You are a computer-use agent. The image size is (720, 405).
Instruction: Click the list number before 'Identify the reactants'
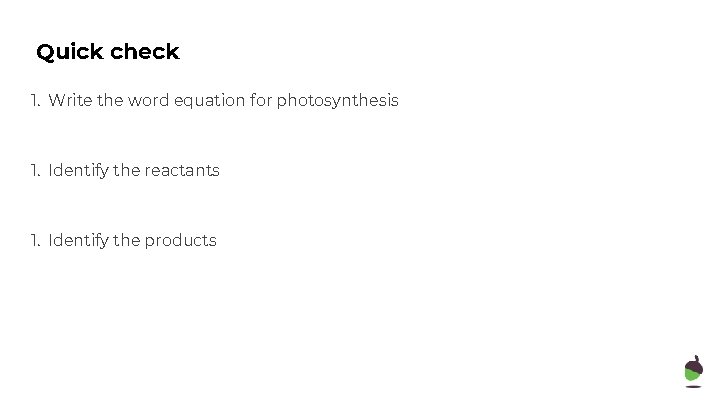coord(35,171)
